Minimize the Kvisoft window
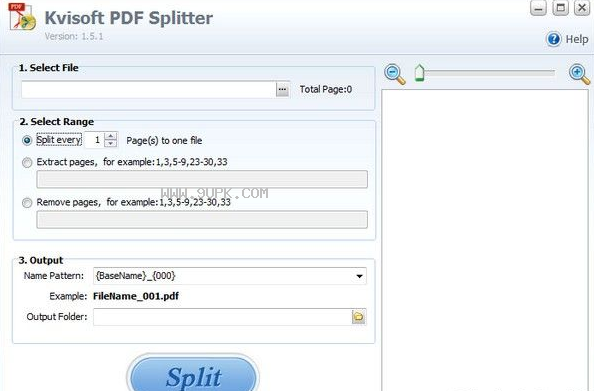Screen dimensions: 594x391 [538, 9]
